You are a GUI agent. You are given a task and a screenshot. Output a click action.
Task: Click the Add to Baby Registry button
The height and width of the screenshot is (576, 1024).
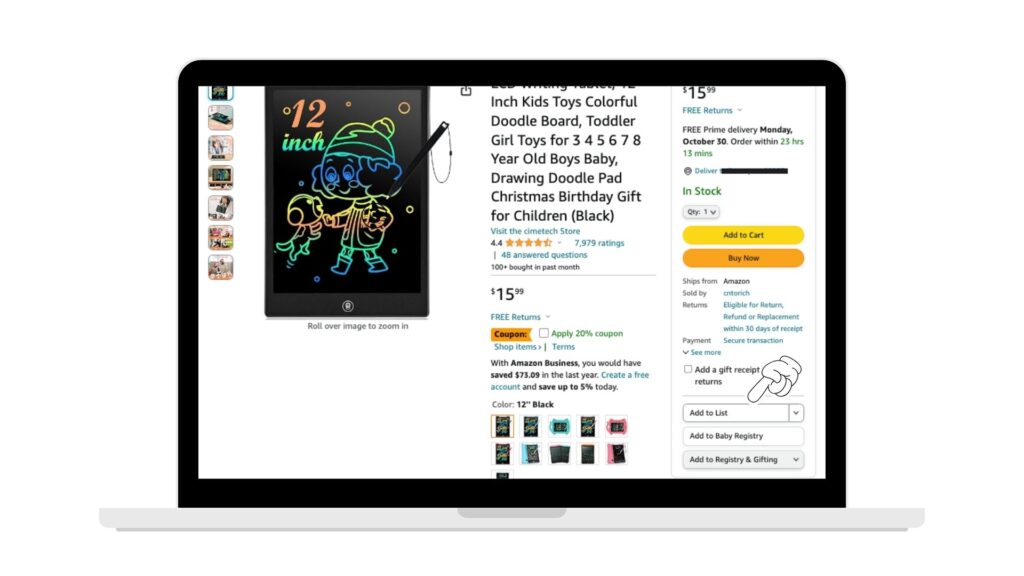tap(743, 436)
